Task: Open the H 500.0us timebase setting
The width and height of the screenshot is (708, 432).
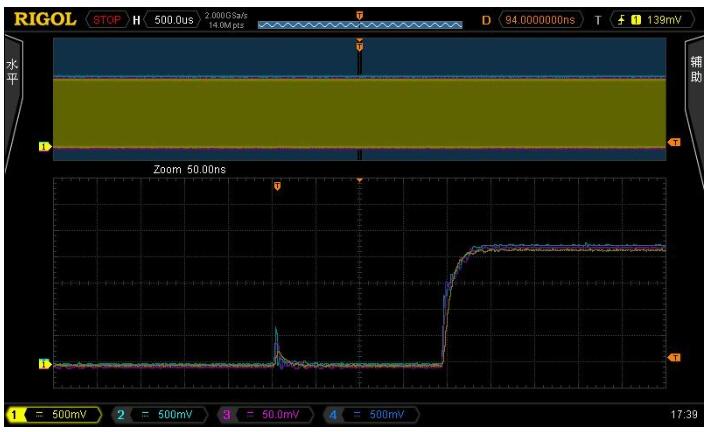Action: [x=166, y=16]
